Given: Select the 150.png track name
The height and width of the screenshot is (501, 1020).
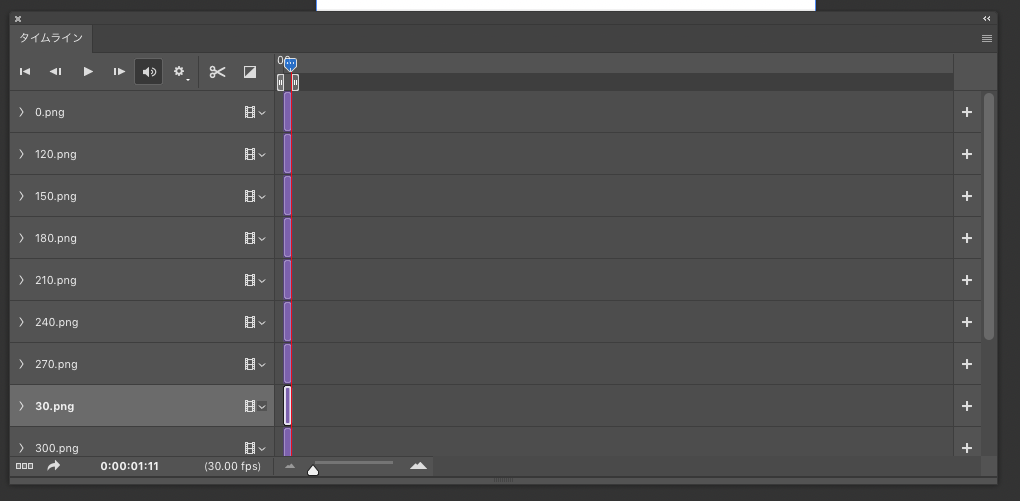Looking at the screenshot, I should pyautogui.click(x=55, y=196).
